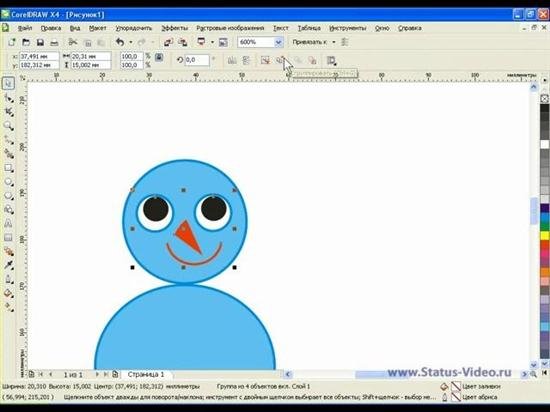Open the Welcome screen icon
Image resolution: width=550 pixels, height=412 pixels.
pos(223,42)
